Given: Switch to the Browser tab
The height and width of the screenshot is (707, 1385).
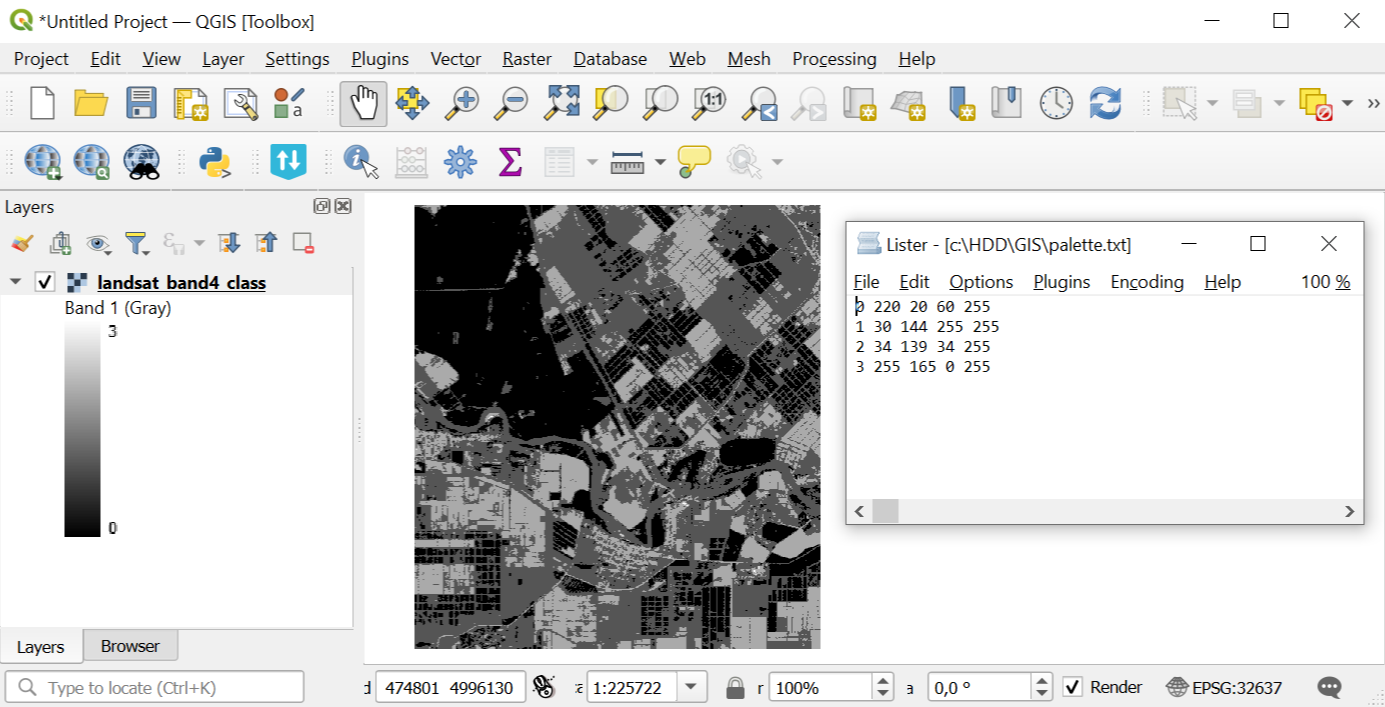Looking at the screenshot, I should point(130,646).
